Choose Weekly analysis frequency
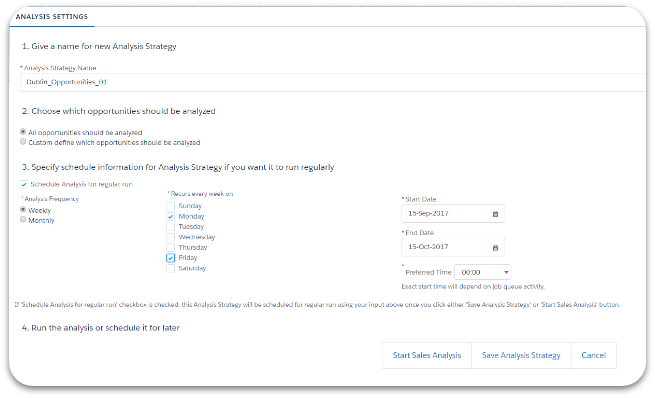Screen dimensions: 655x398 tap(23, 209)
